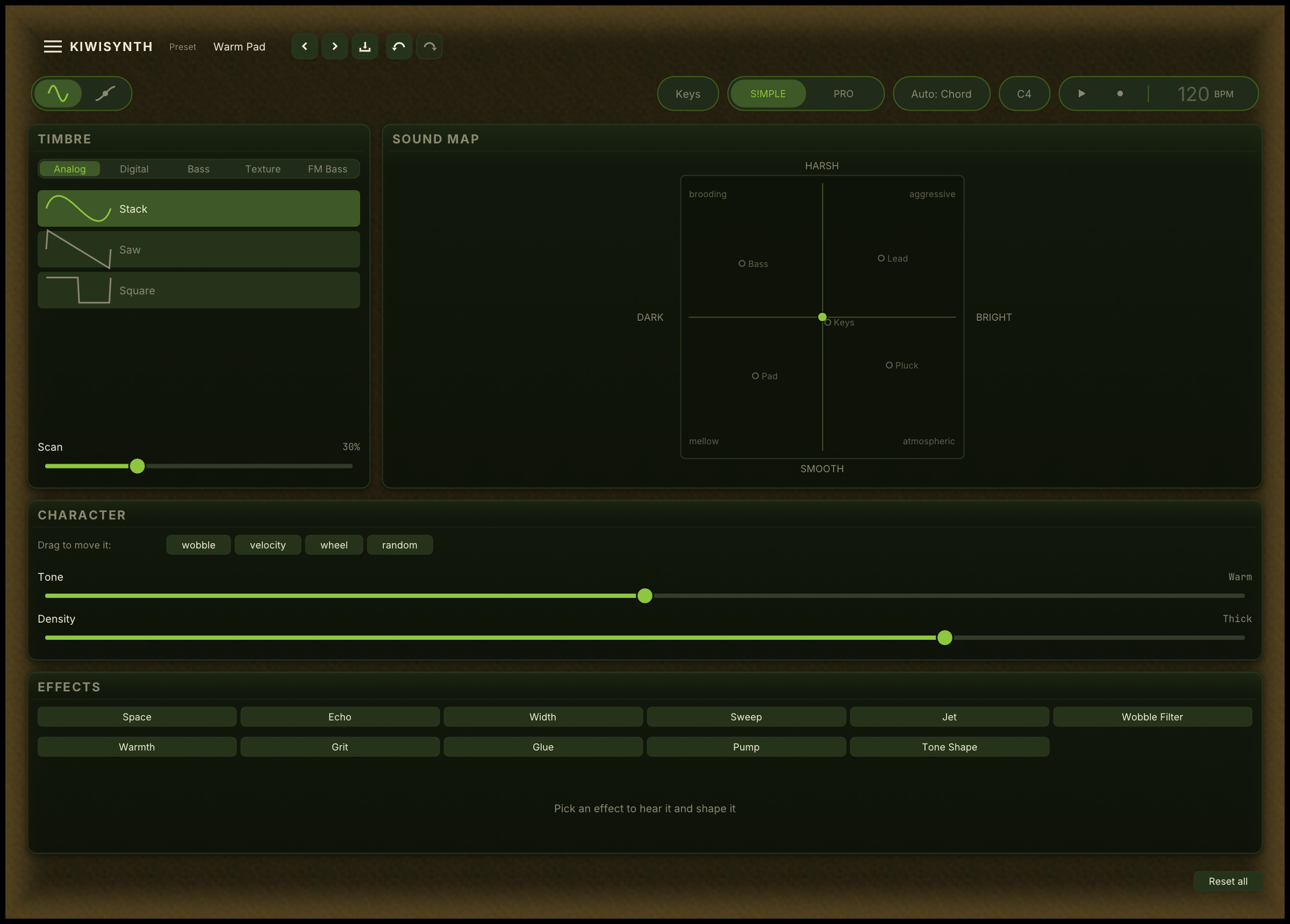Select the sine wave synth view icon

(58, 93)
